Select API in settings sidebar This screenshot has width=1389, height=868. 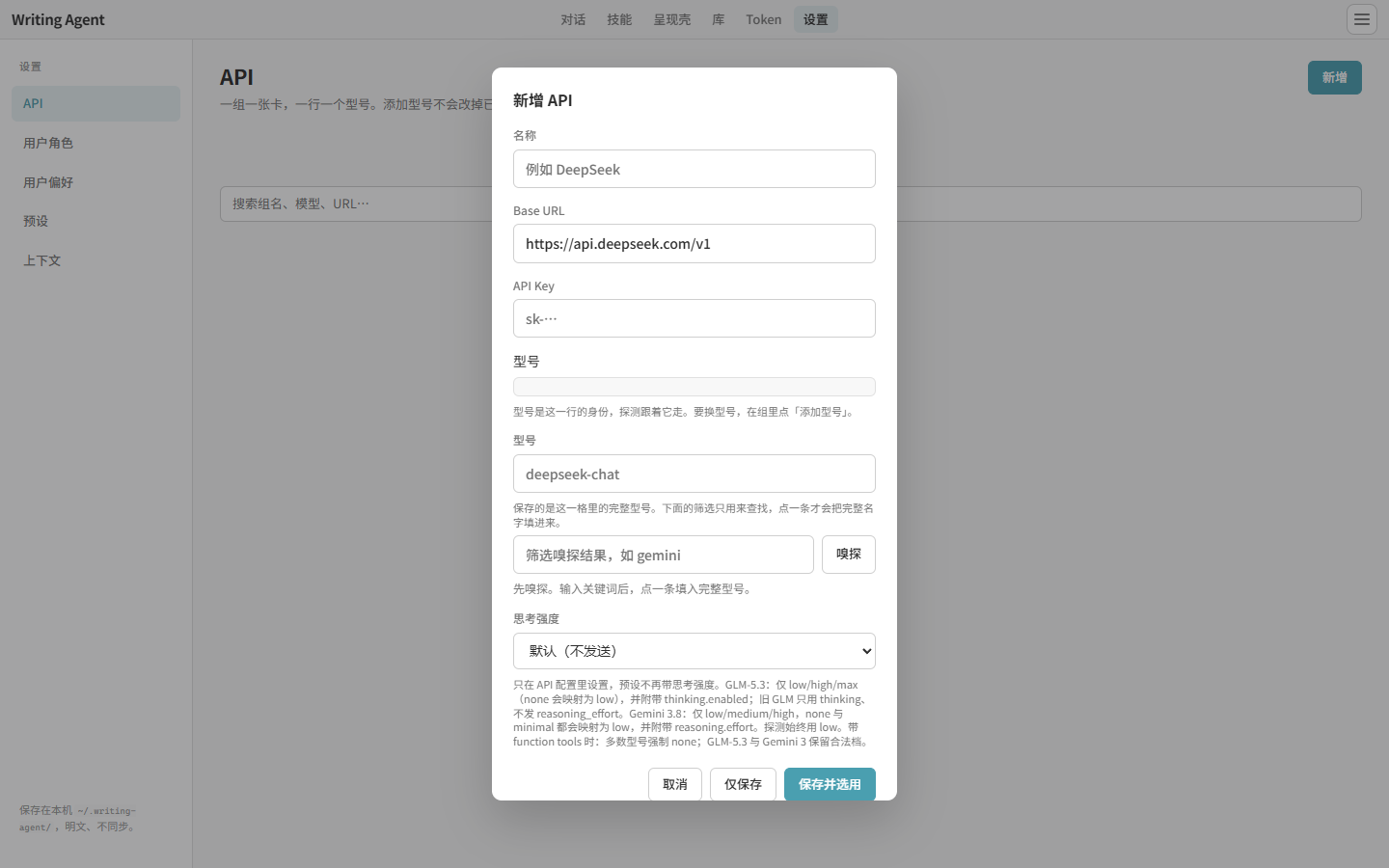(x=95, y=103)
